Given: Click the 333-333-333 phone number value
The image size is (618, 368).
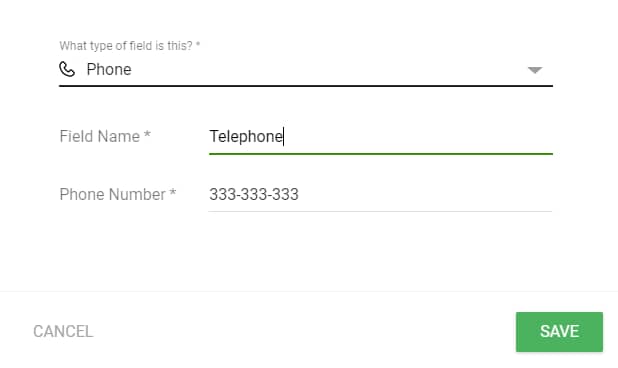Looking at the screenshot, I should (x=254, y=195).
